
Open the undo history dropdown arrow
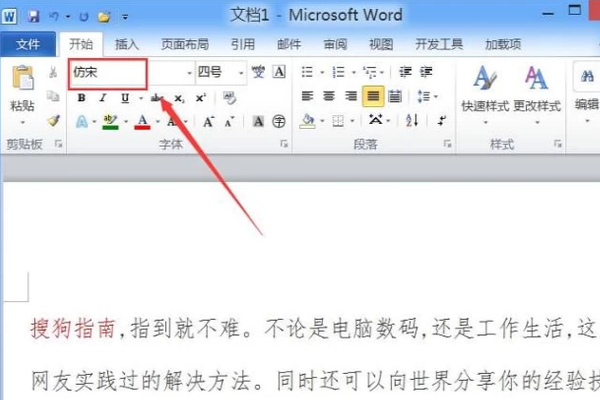click(x=68, y=16)
